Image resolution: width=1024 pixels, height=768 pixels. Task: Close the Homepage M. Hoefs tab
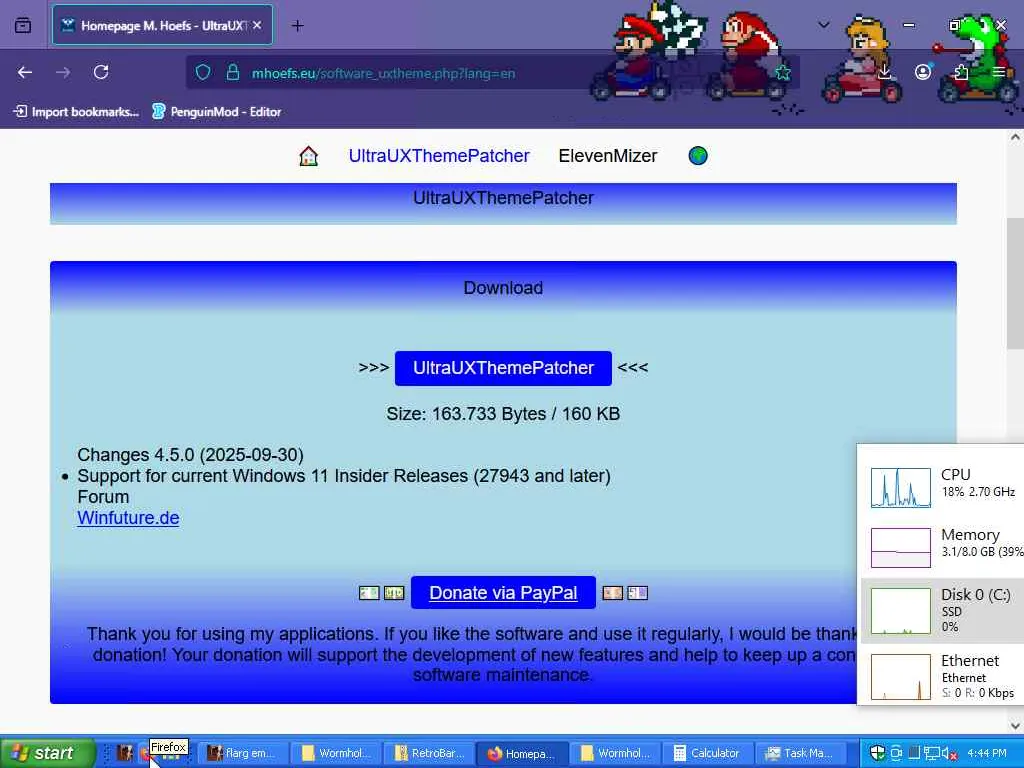[x=257, y=25]
